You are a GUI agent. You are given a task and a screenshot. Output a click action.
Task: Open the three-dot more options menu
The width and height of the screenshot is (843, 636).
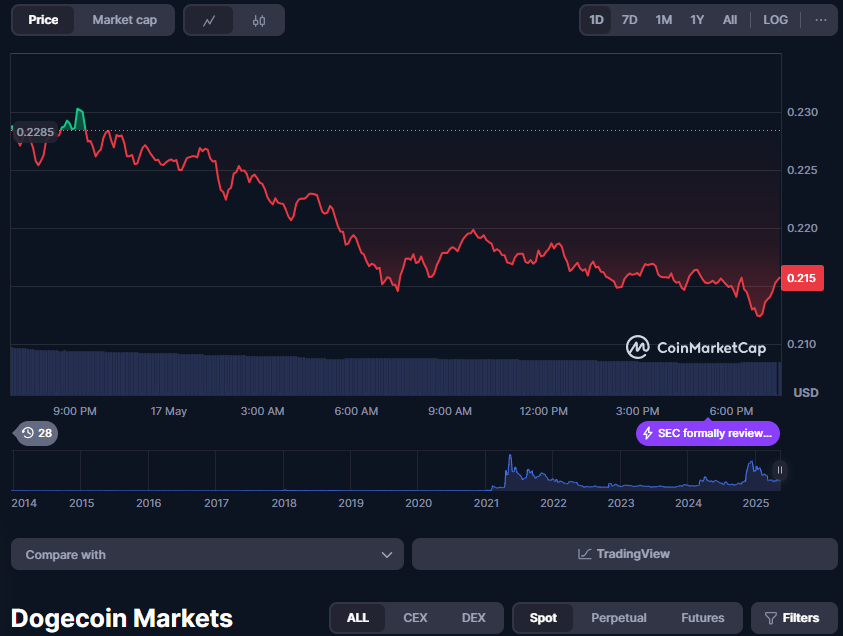click(x=821, y=20)
